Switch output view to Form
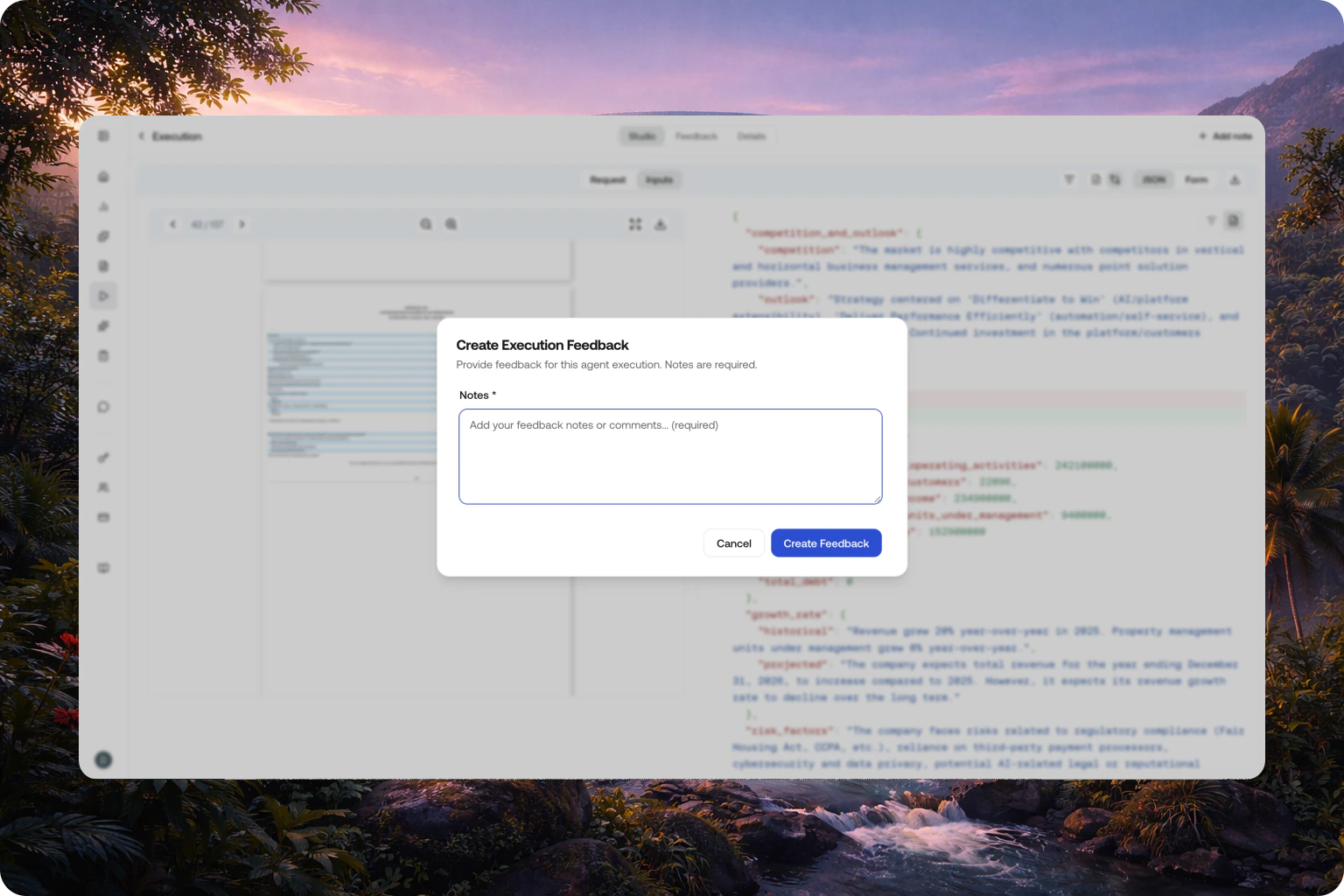The height and width of the screenshot is (896, 1344). click(x=1196, y=180)
